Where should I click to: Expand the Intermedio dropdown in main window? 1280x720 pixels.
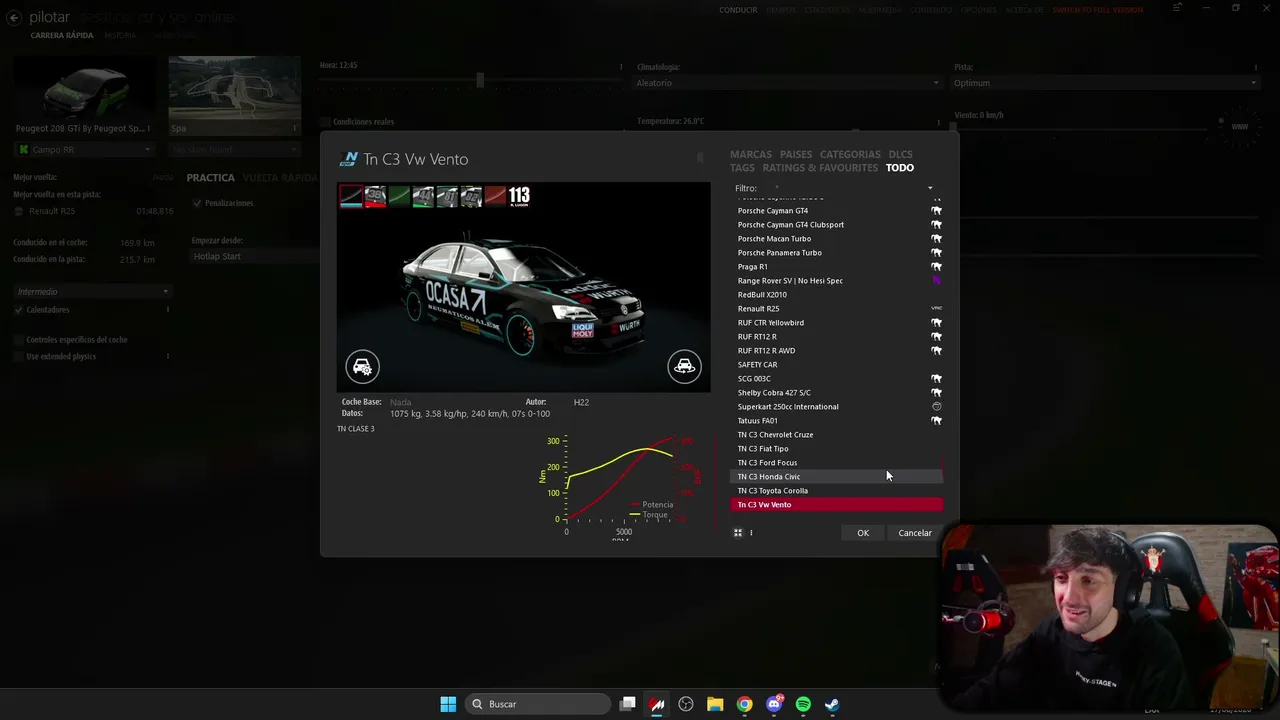(x=92, y=292)
